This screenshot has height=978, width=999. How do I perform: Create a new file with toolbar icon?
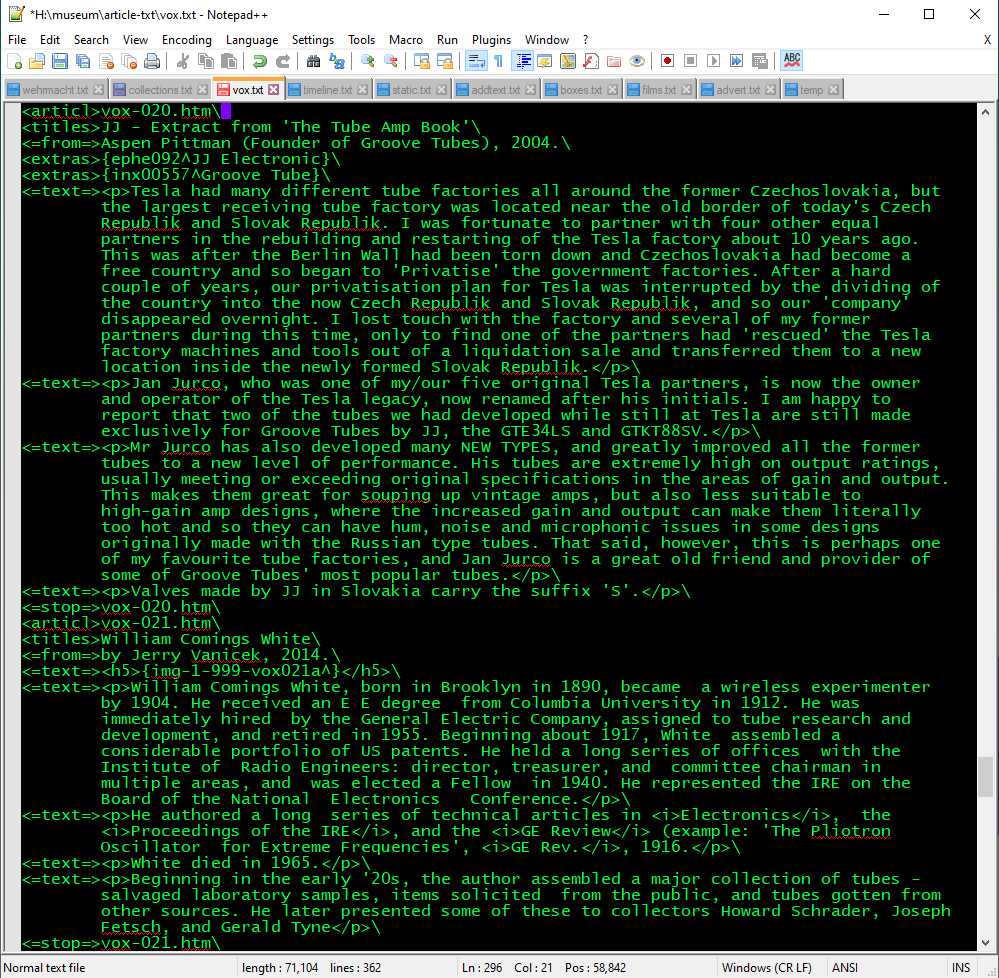click(14, 61)
